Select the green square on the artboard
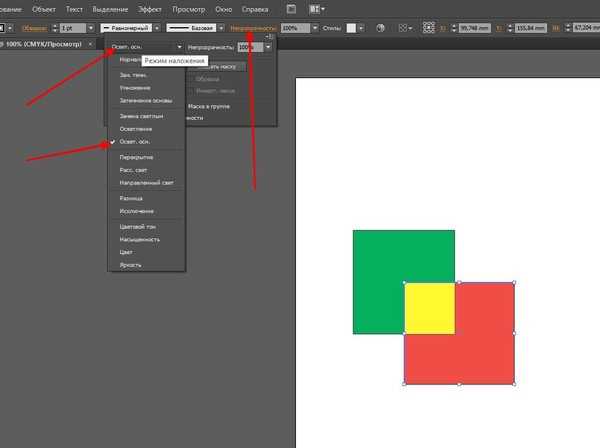The height and width of the screenshot is (448, 600). point(378,282)
